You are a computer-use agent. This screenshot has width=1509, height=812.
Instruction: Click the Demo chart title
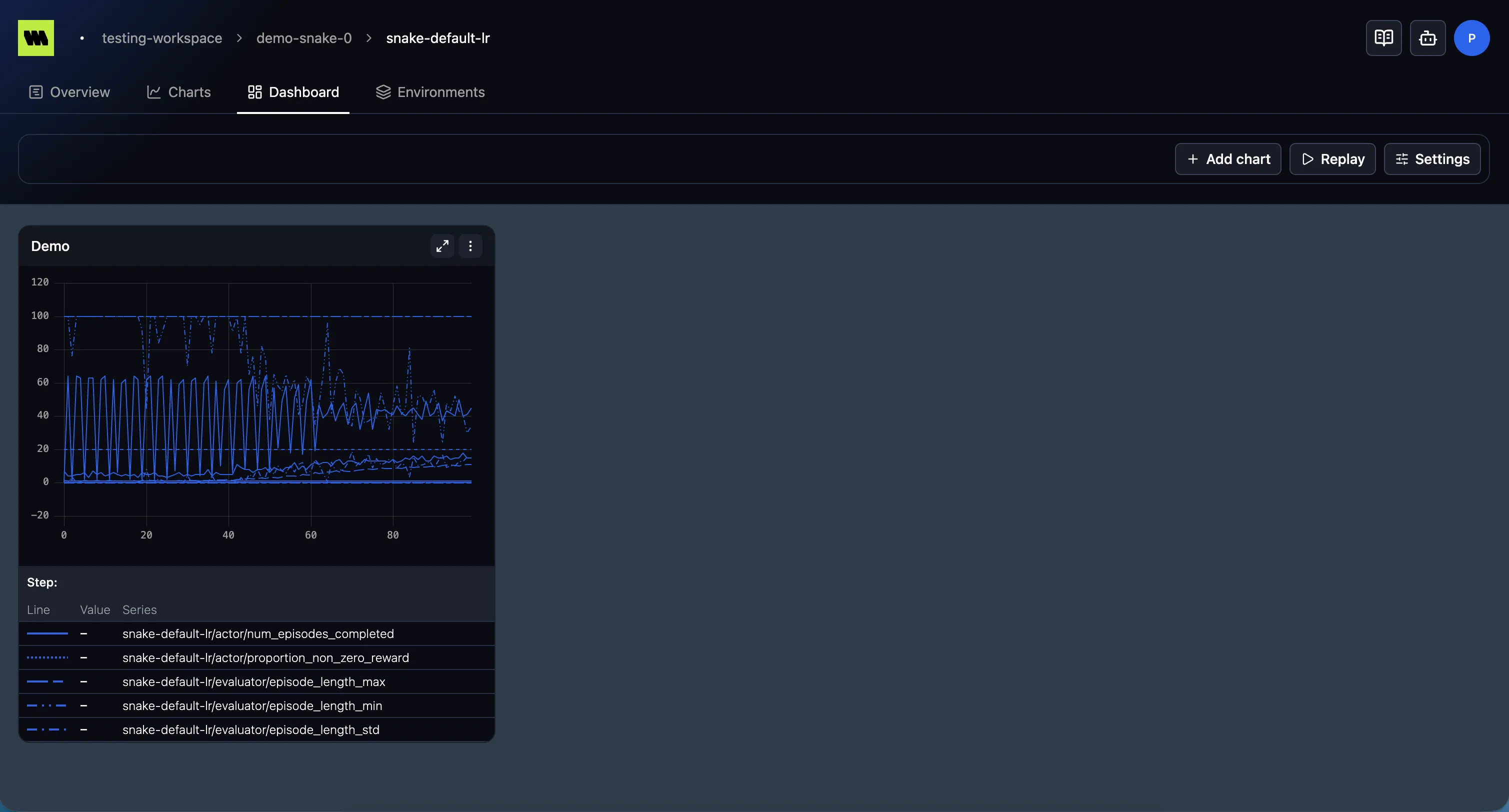point(50,246)
